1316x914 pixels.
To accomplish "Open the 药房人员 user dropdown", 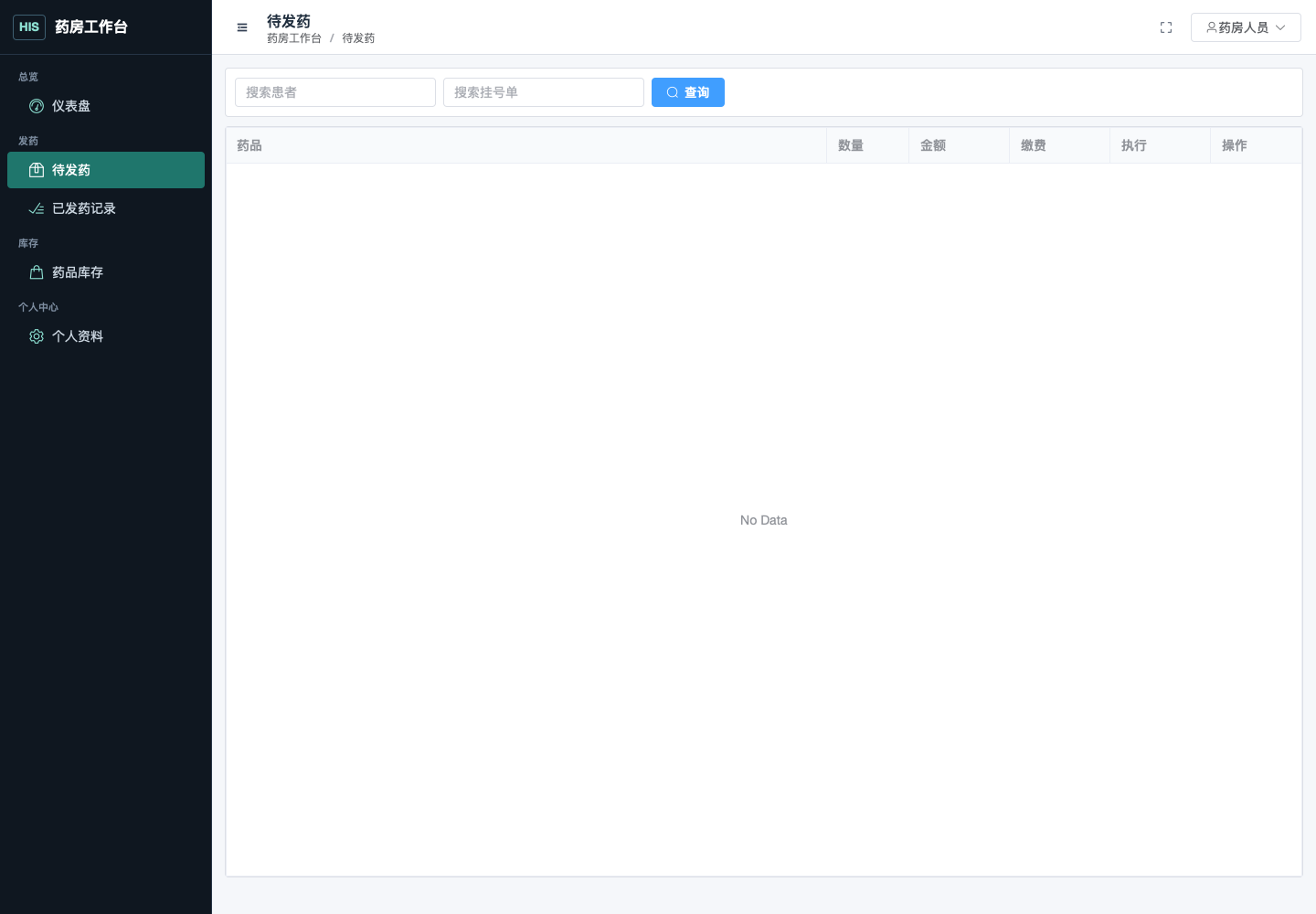I will click(1246, 27).
